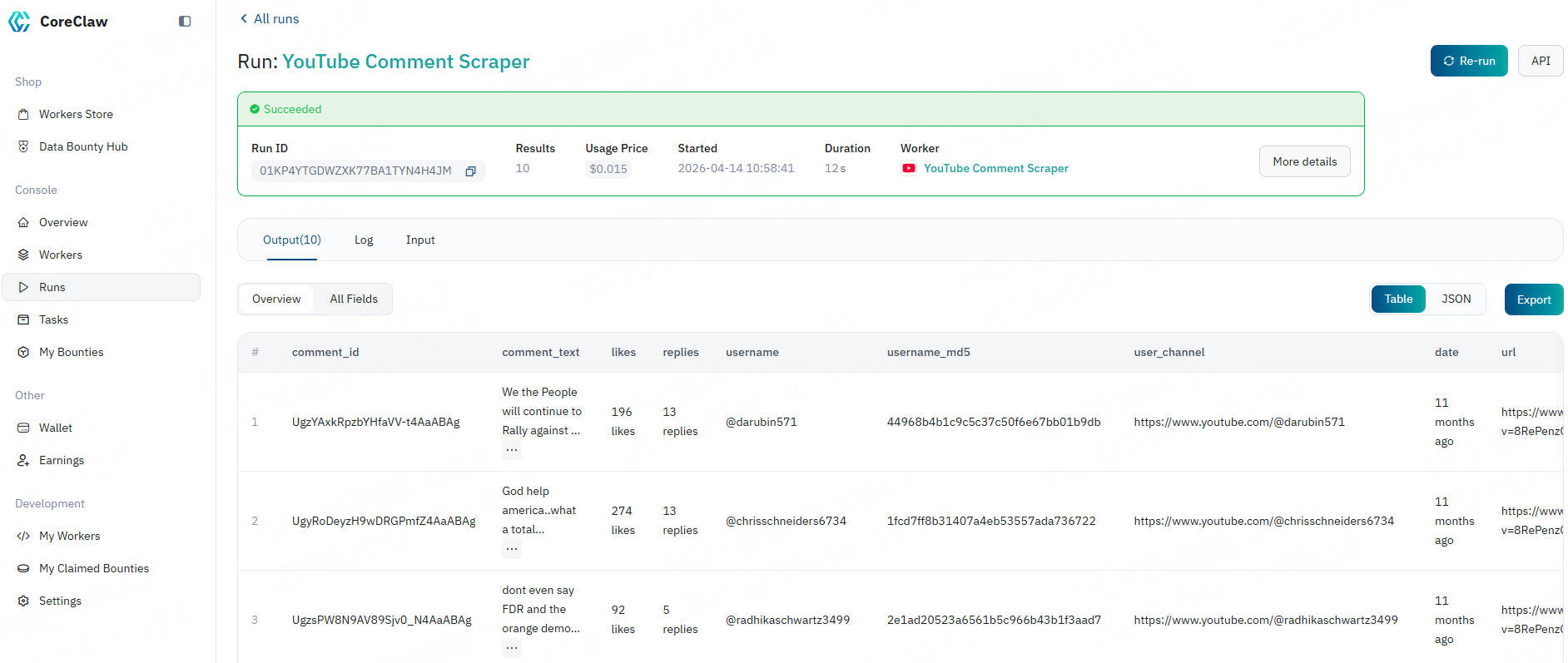Switch output view to Table

click(x=1398, y=299)
